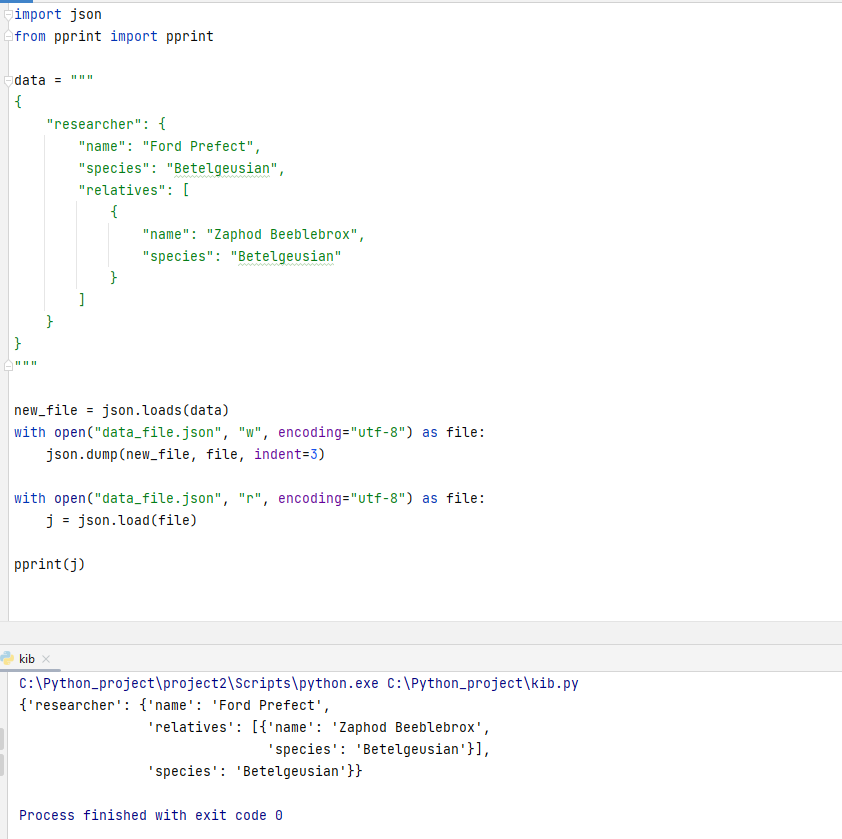
Task: Click 'json.dump' function call
Action: click(82, 454)
